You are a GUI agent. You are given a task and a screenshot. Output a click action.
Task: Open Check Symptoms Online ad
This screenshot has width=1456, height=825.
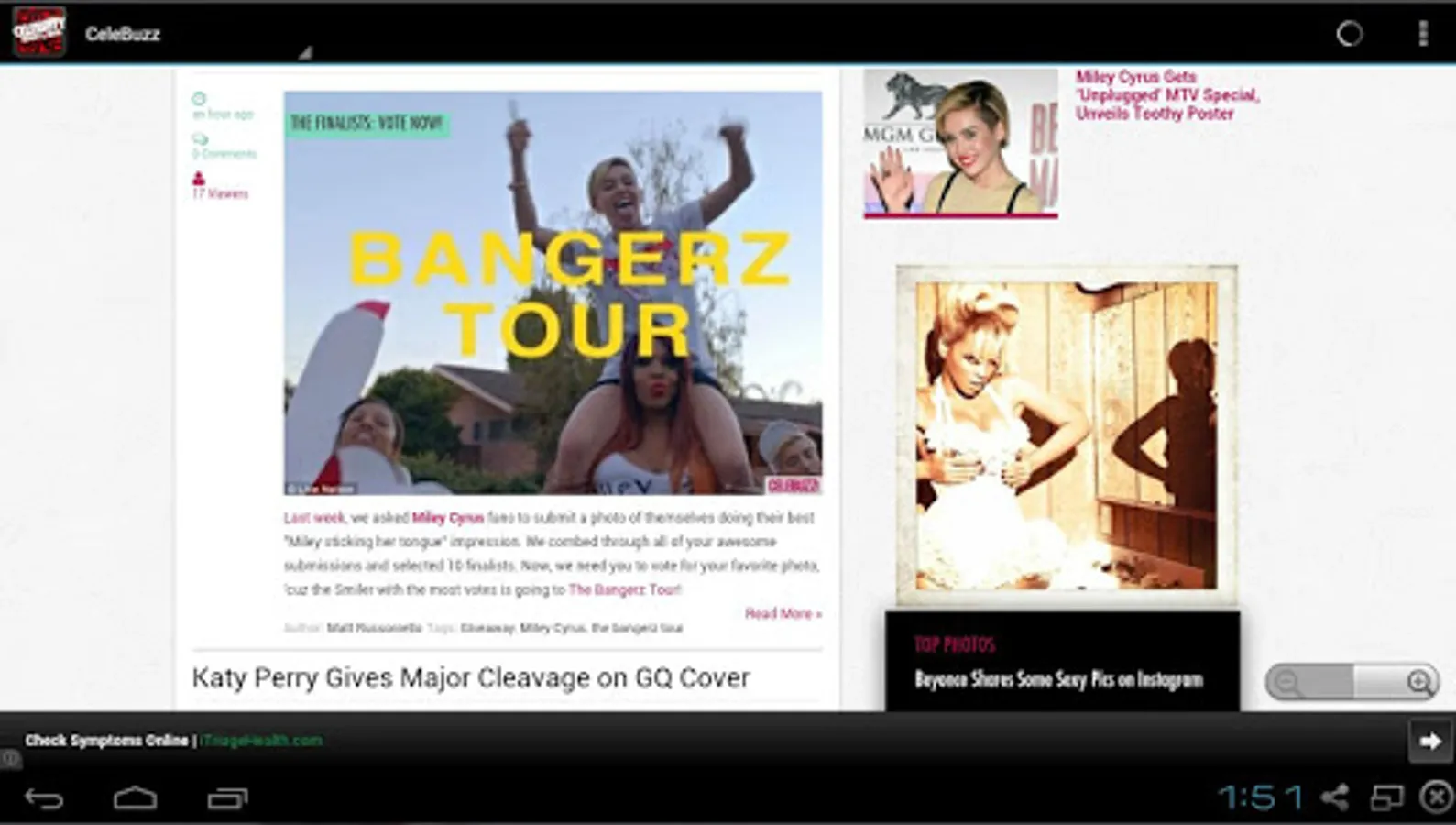(174, 741)
